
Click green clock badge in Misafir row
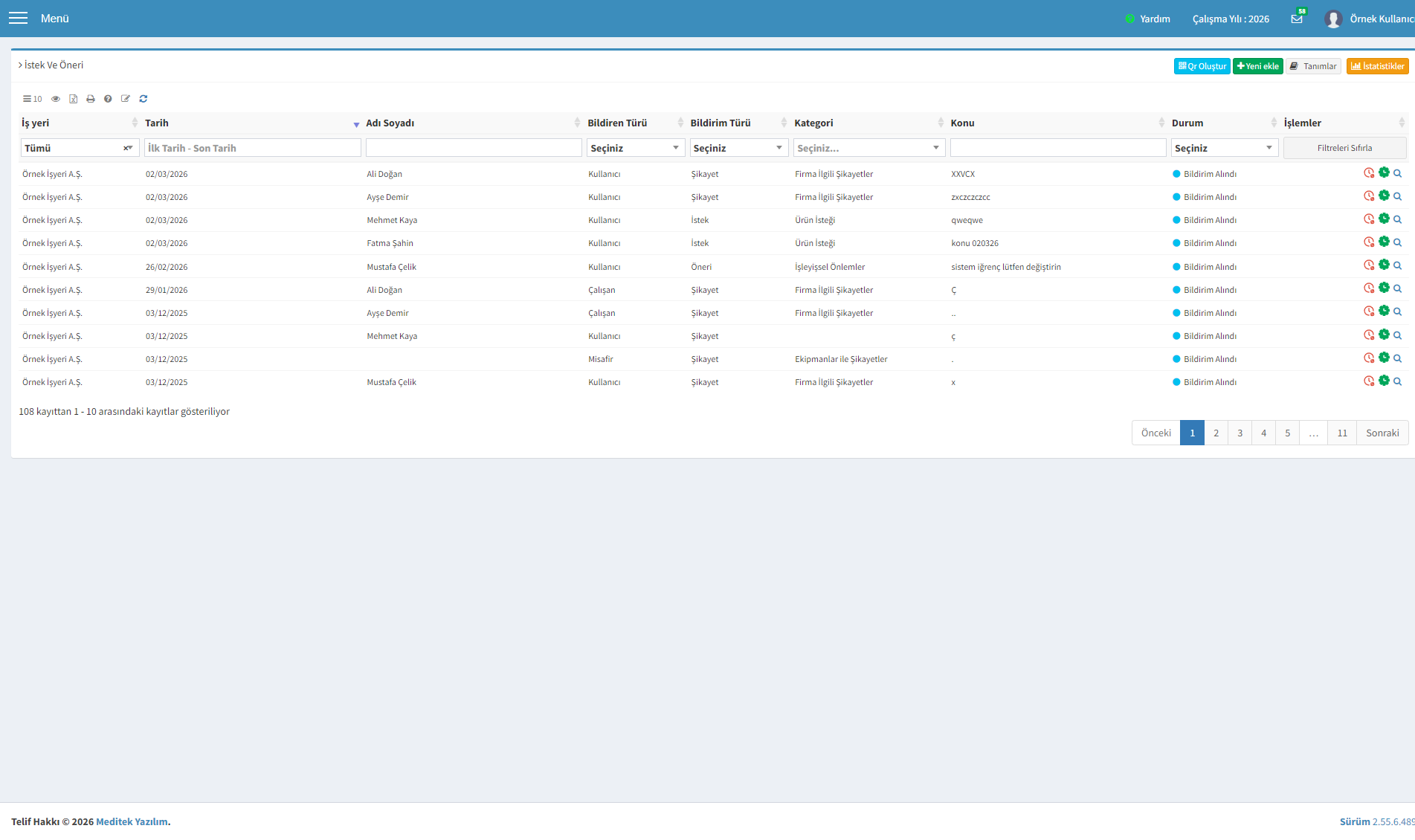coord(1384,358)
